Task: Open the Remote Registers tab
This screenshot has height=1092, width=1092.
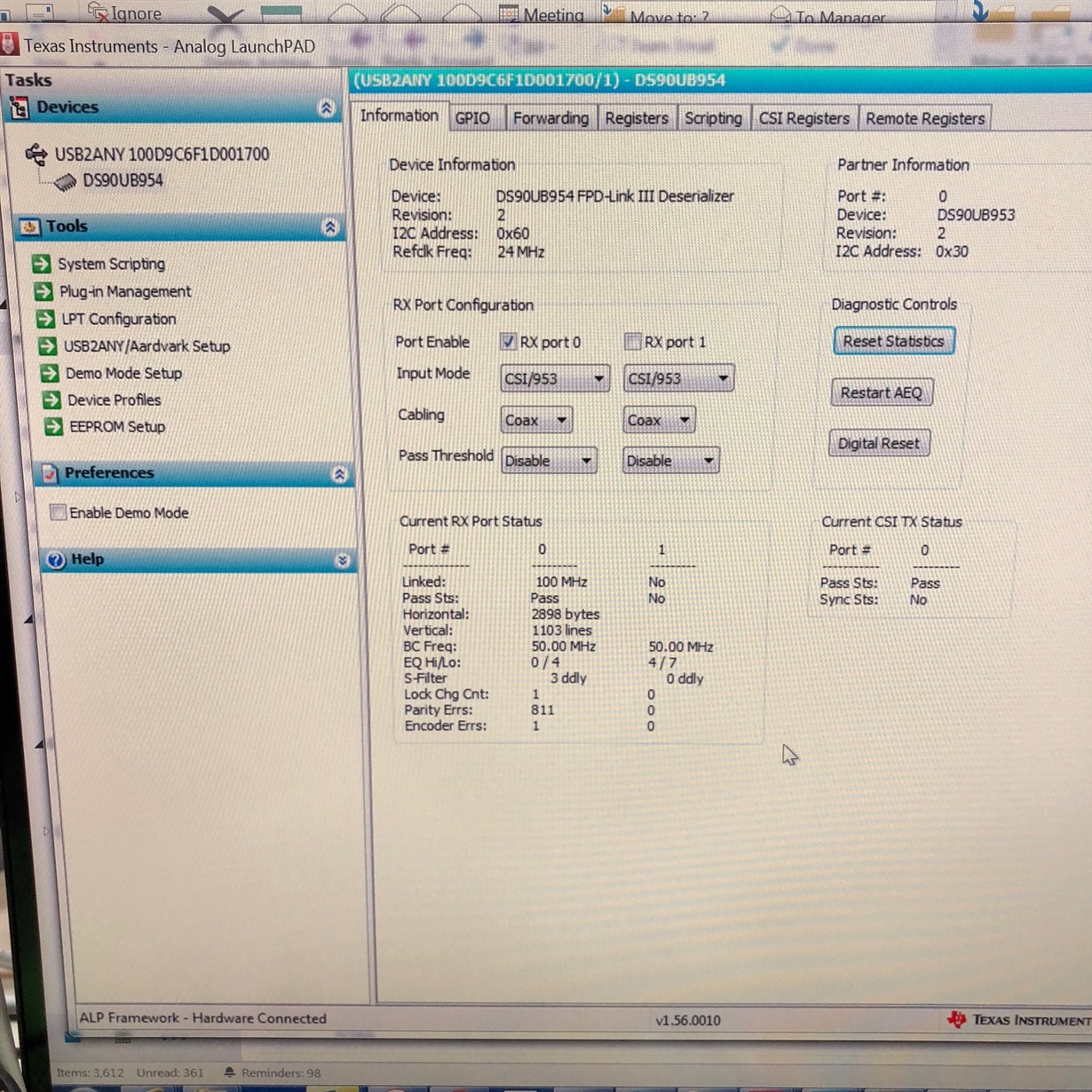Action: point(925,118)
